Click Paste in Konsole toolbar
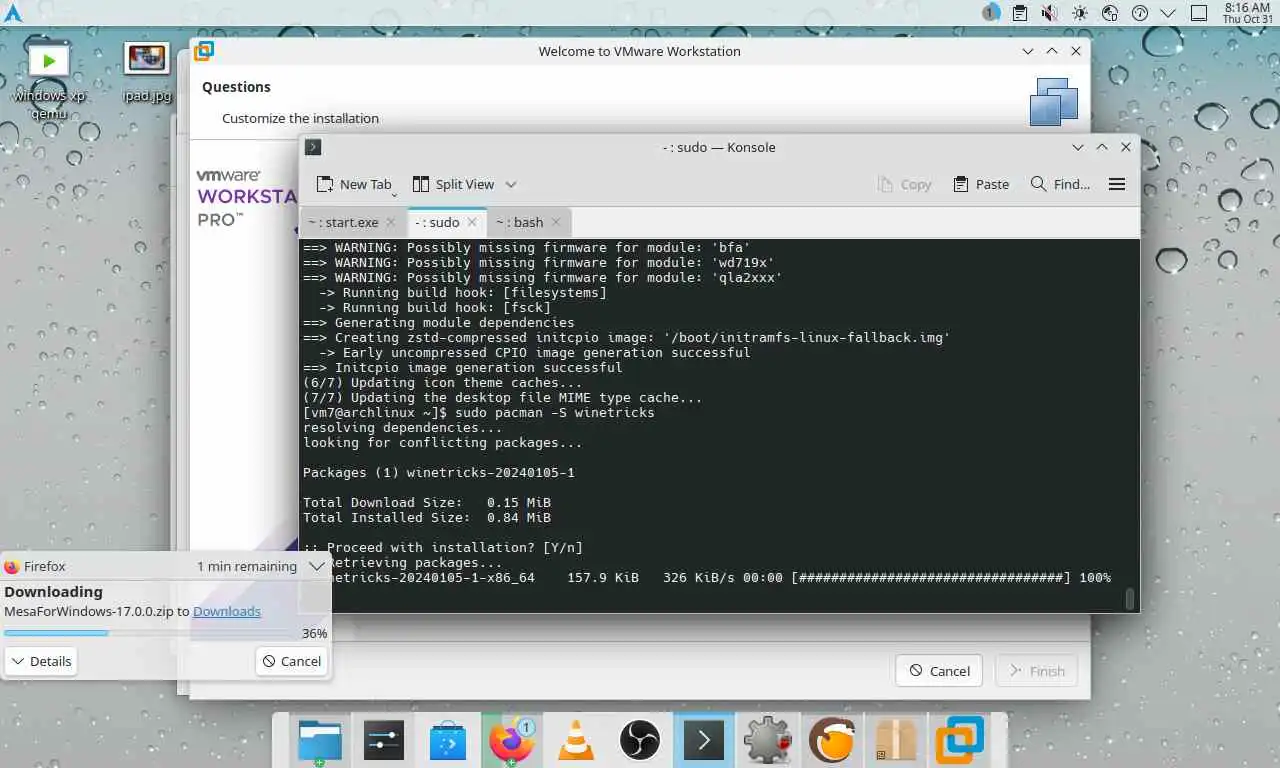Screen dimensions: 1280x768 981,184
